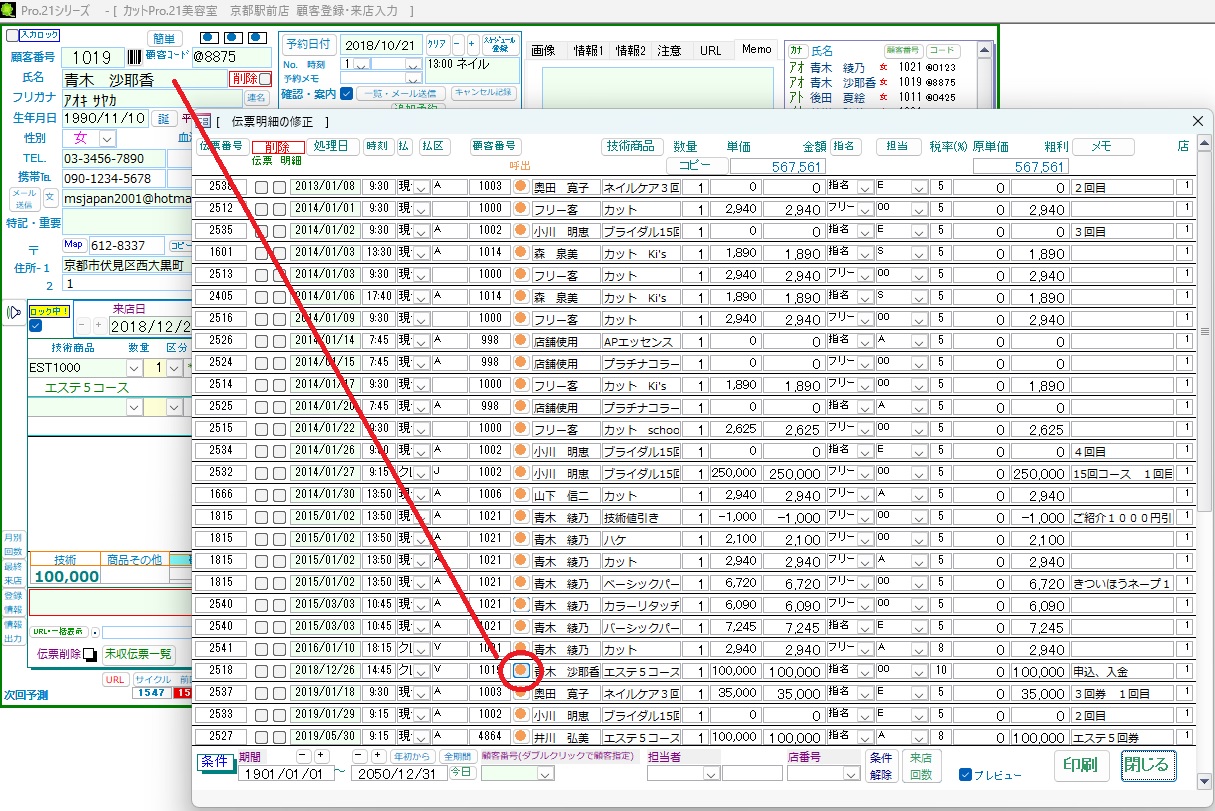Viewport: 1215px width, 811px height.
Task: Switch to the 情報1 tab
Action: pos(588,50)
